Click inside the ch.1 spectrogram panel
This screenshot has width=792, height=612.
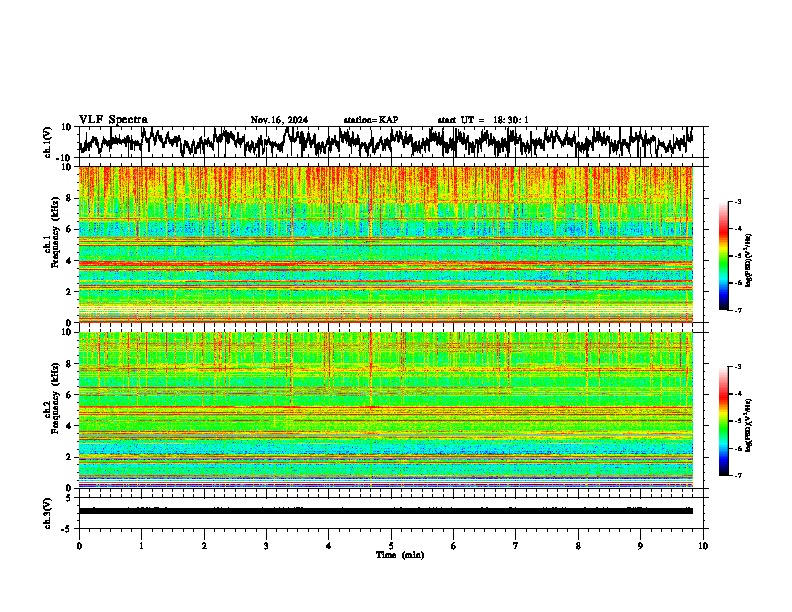(385, 244)
